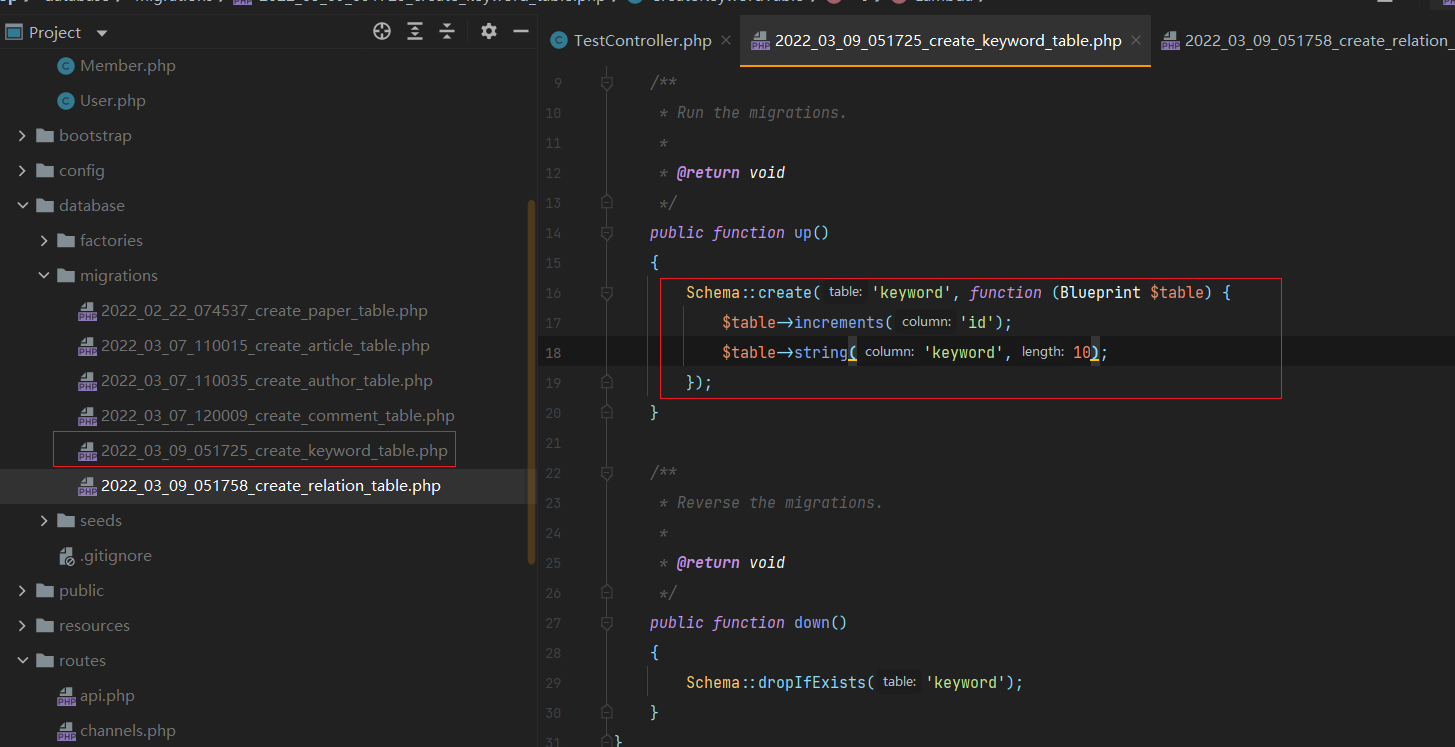Click the migrations folder icon

(x=66, y=276)
